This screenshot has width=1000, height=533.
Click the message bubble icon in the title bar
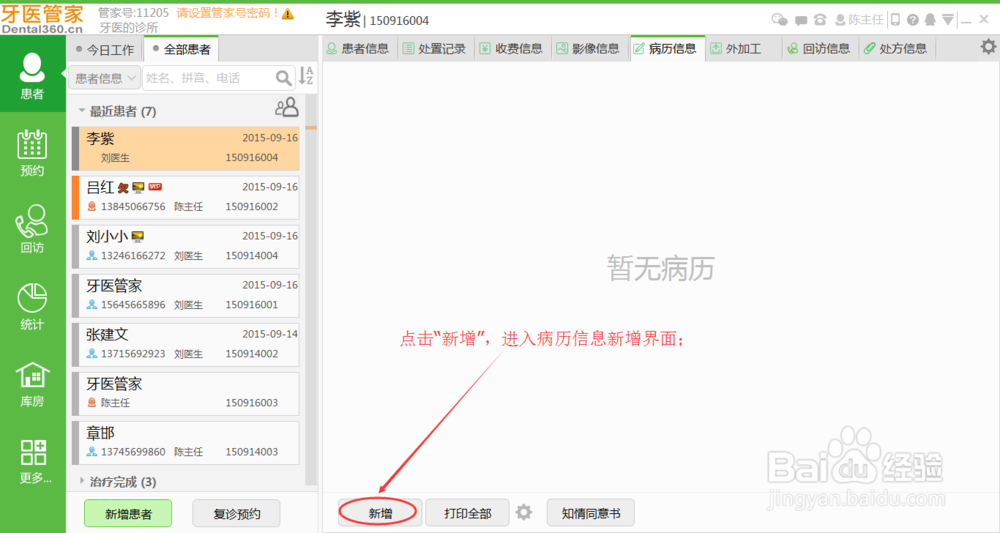point(801,20)
